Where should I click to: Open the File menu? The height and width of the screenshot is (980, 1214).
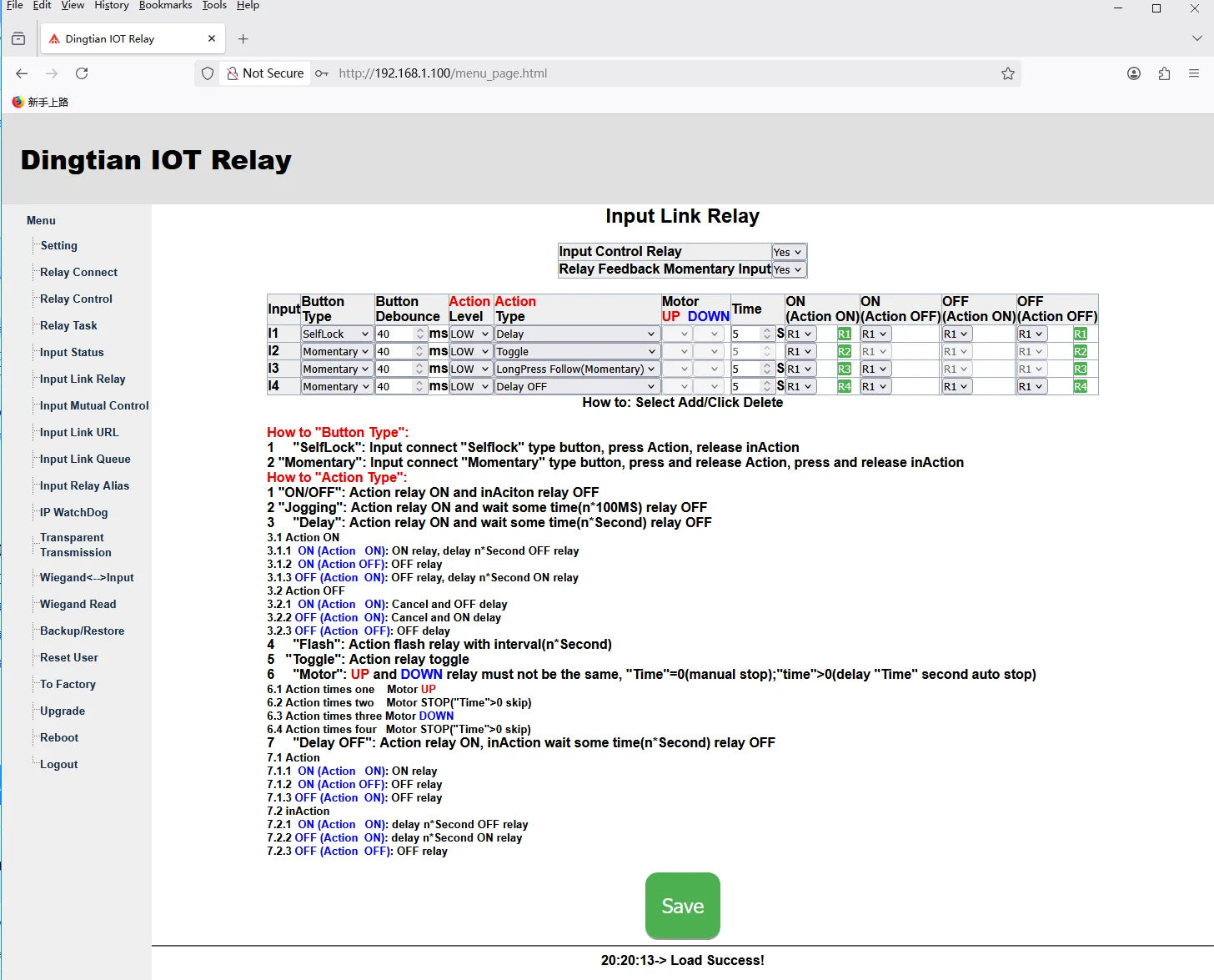(x=15, y=5)
